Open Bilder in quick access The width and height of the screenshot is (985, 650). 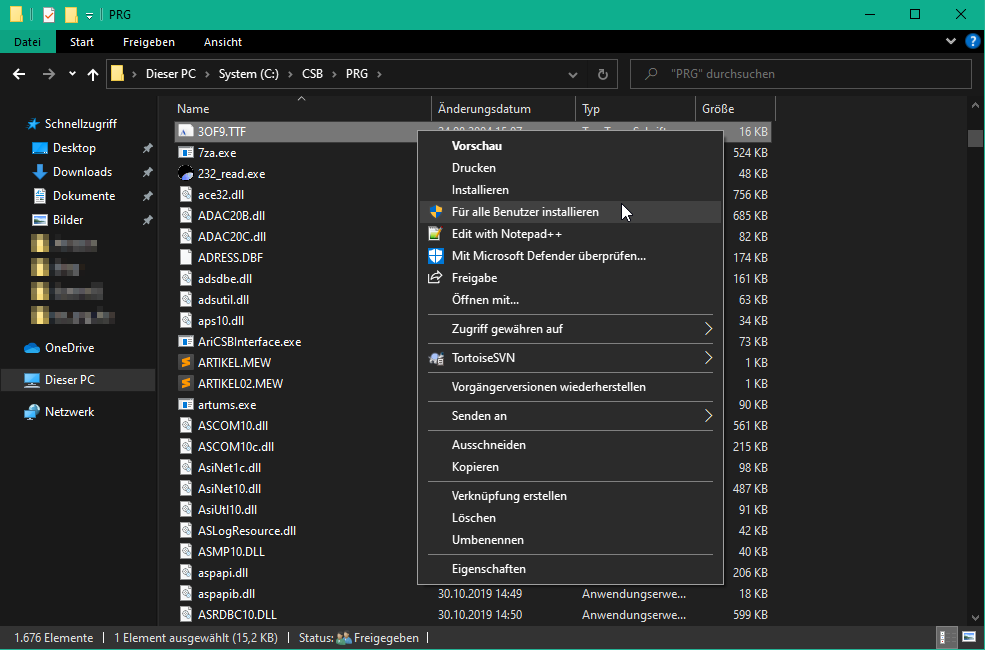coord(68,220)
